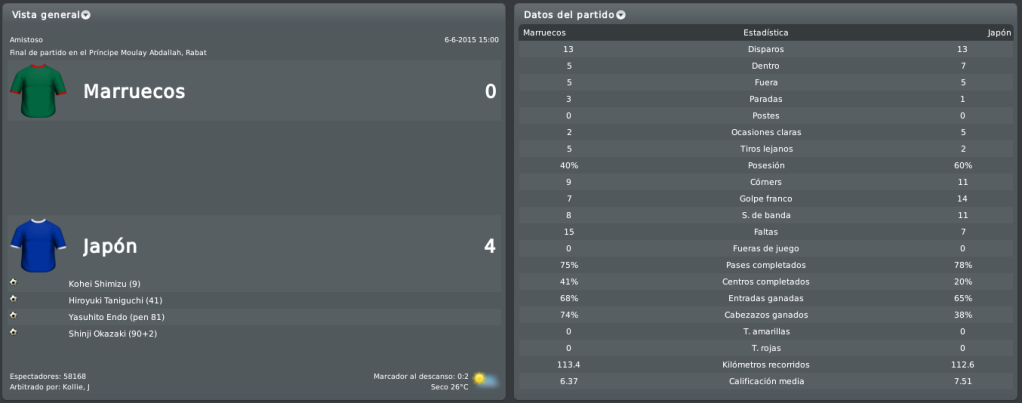Click the Posesión statistics row
1022x403 pixels.
click(766, 166)
